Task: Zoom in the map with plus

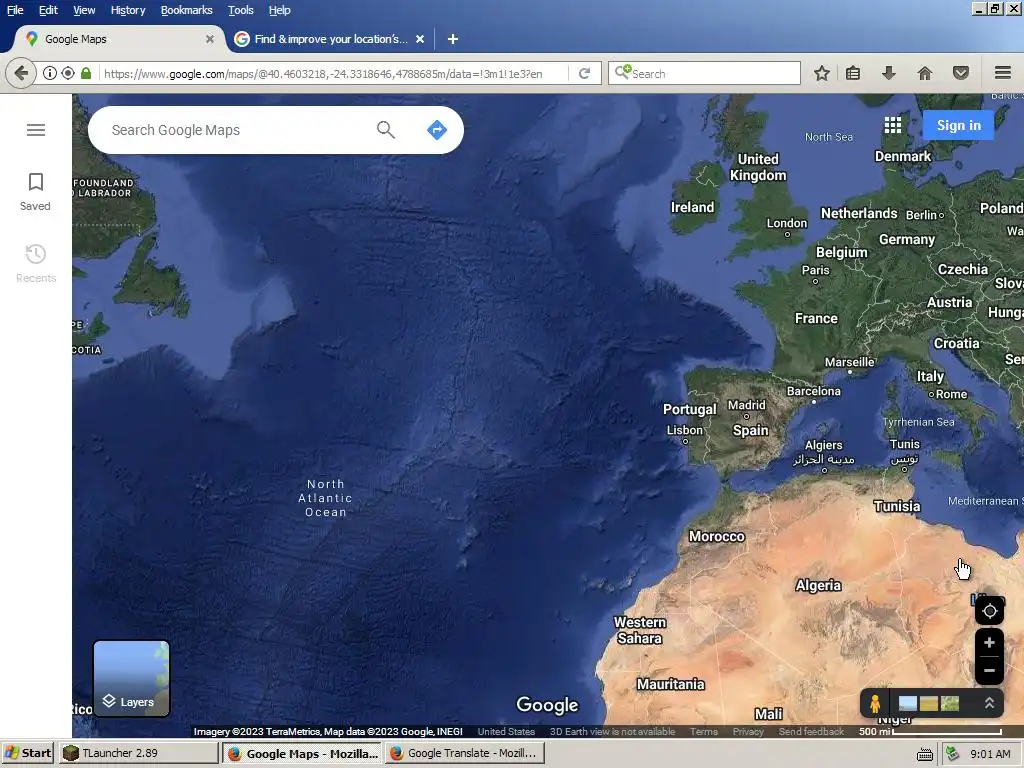Action: pyautogui.click(x=989, y=643)
